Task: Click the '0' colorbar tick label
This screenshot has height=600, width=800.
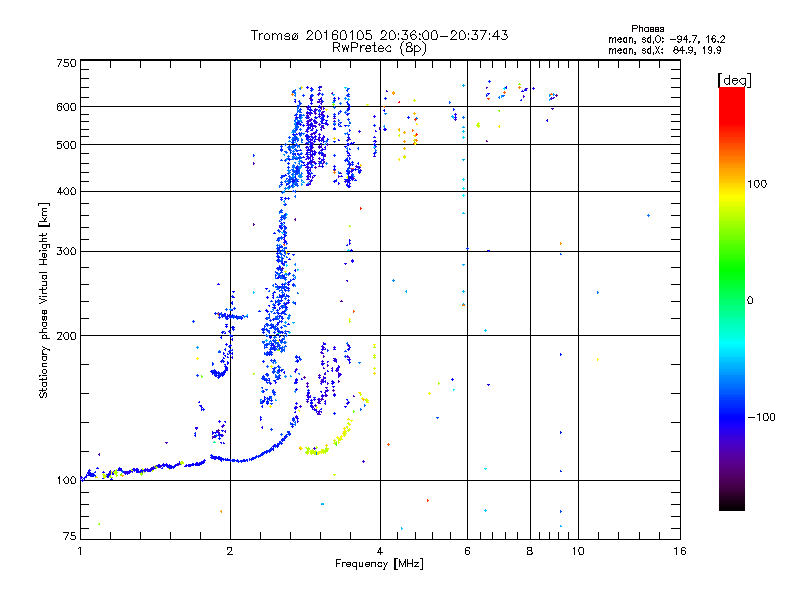Action: [x=750, y=301]
